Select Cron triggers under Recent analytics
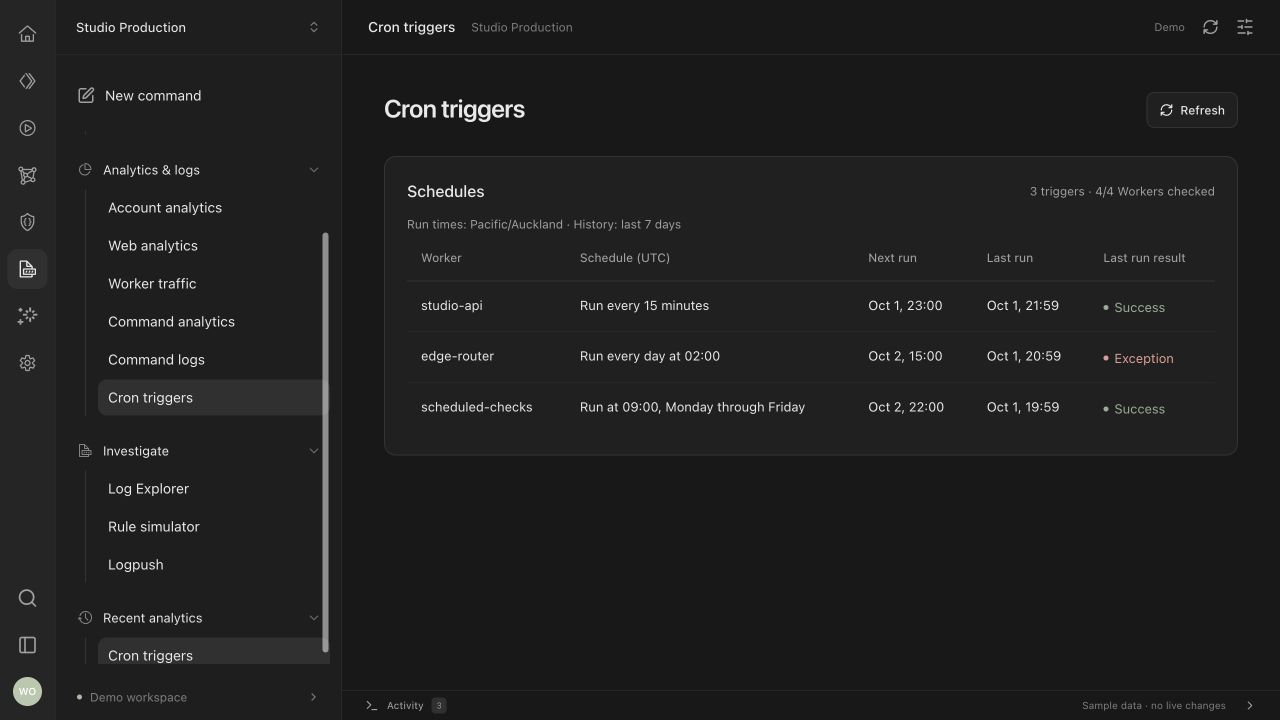The width and height of the screenshot is (1280, 720). [211, 652]
